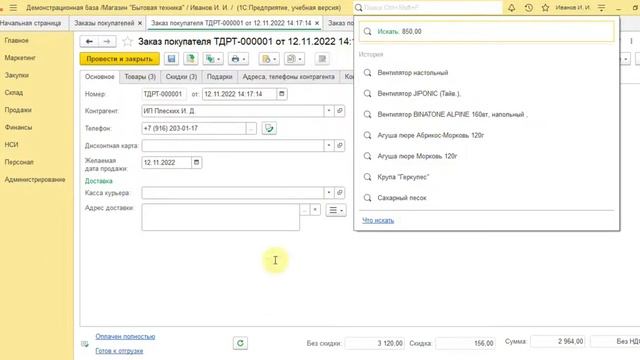Select history item Вентилятор настольный

point(413,73)
